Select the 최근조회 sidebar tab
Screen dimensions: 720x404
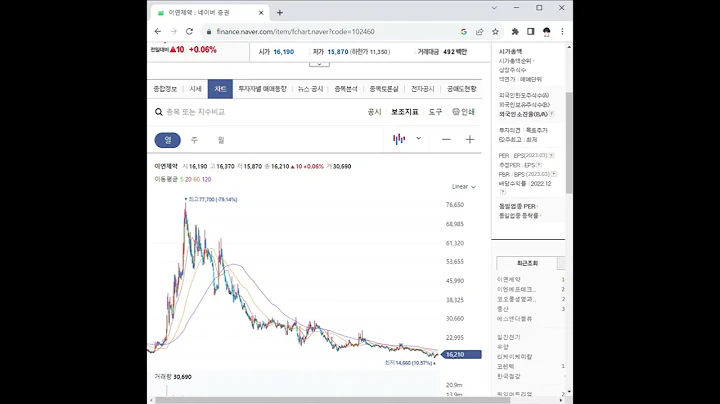point(527,264)
